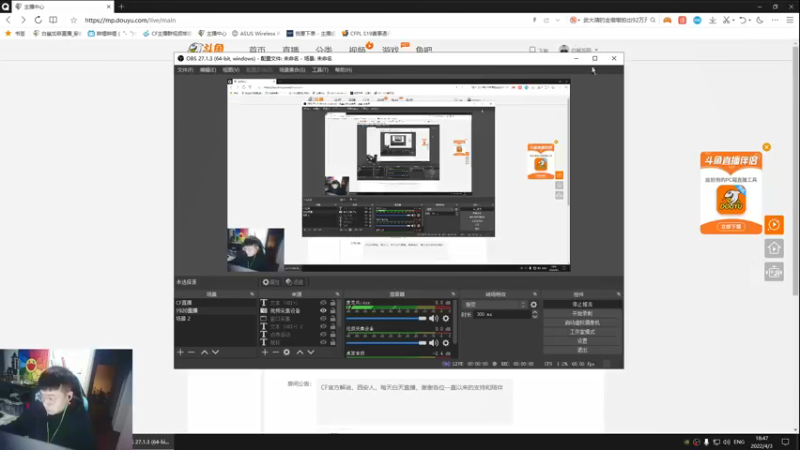Toggle lock on the first text source
800x450 pixels.
pyautogui.click(x=333, y=303)
